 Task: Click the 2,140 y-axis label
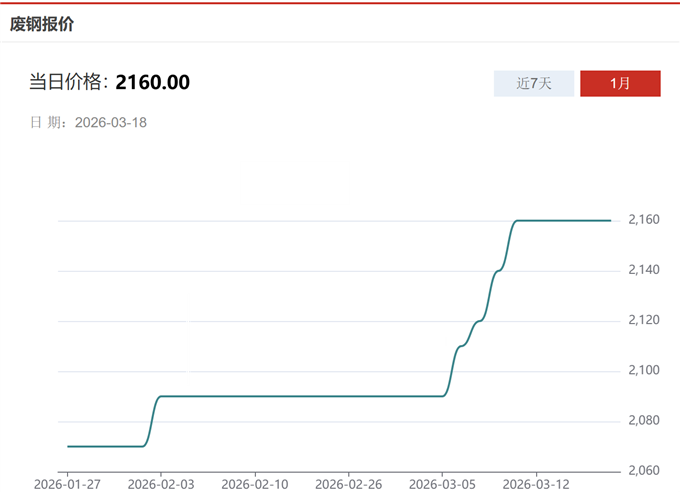pos(644,270)
